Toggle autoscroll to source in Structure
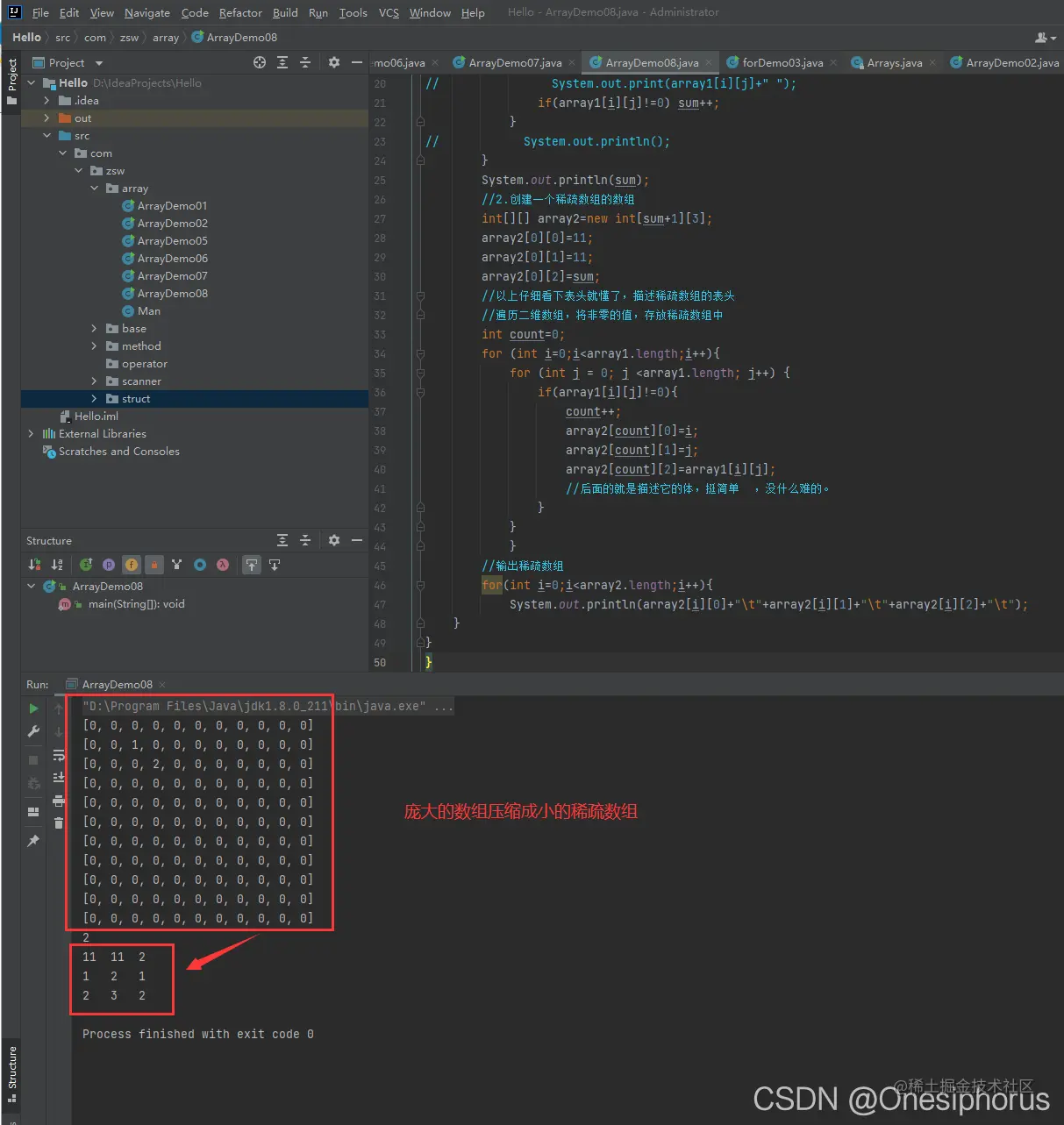This screenshot has width=1064, height=1125. (x=252, y=565)
